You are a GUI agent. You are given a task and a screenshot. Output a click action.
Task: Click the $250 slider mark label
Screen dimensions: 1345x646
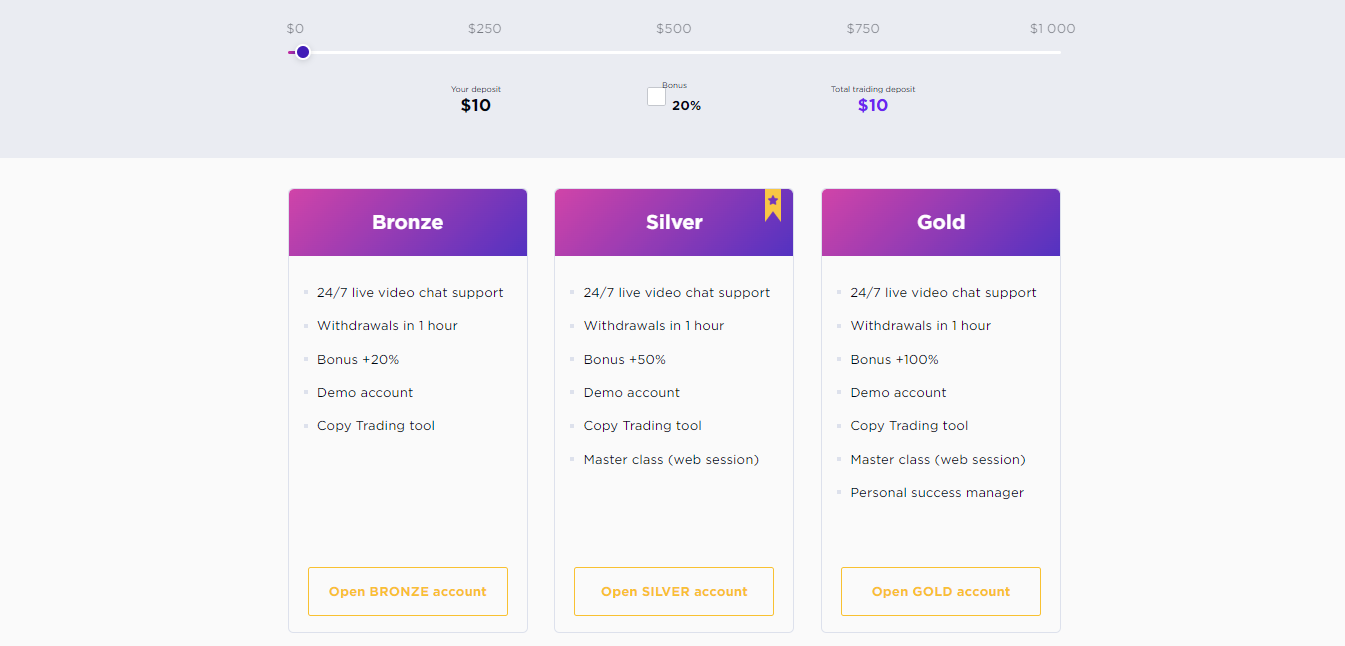(x=485, y=29)
